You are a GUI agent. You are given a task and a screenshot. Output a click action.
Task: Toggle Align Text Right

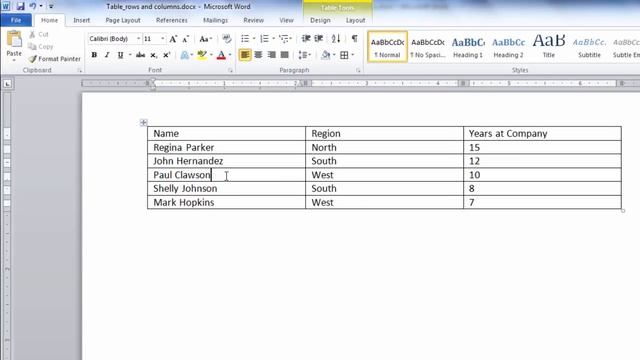pos(271,55)
